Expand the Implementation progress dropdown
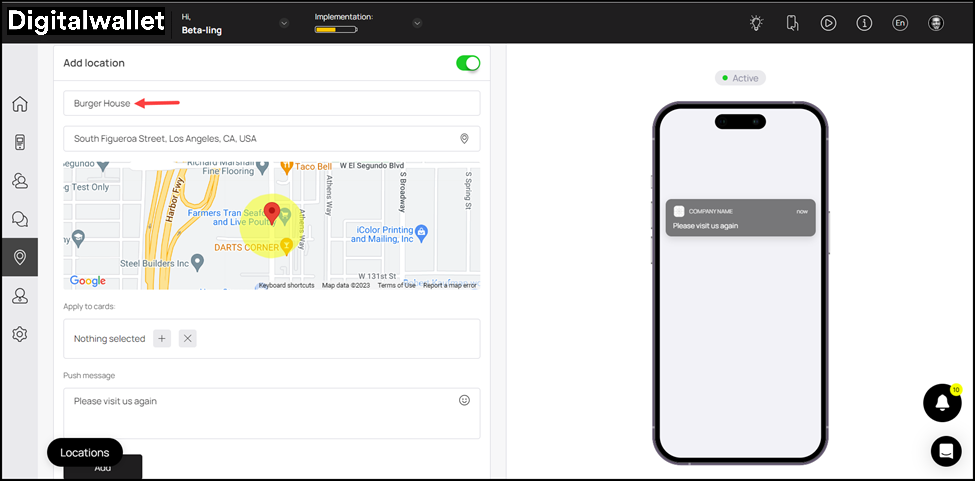The height and width of the screenshot is (481, 975). pos(417,23)
